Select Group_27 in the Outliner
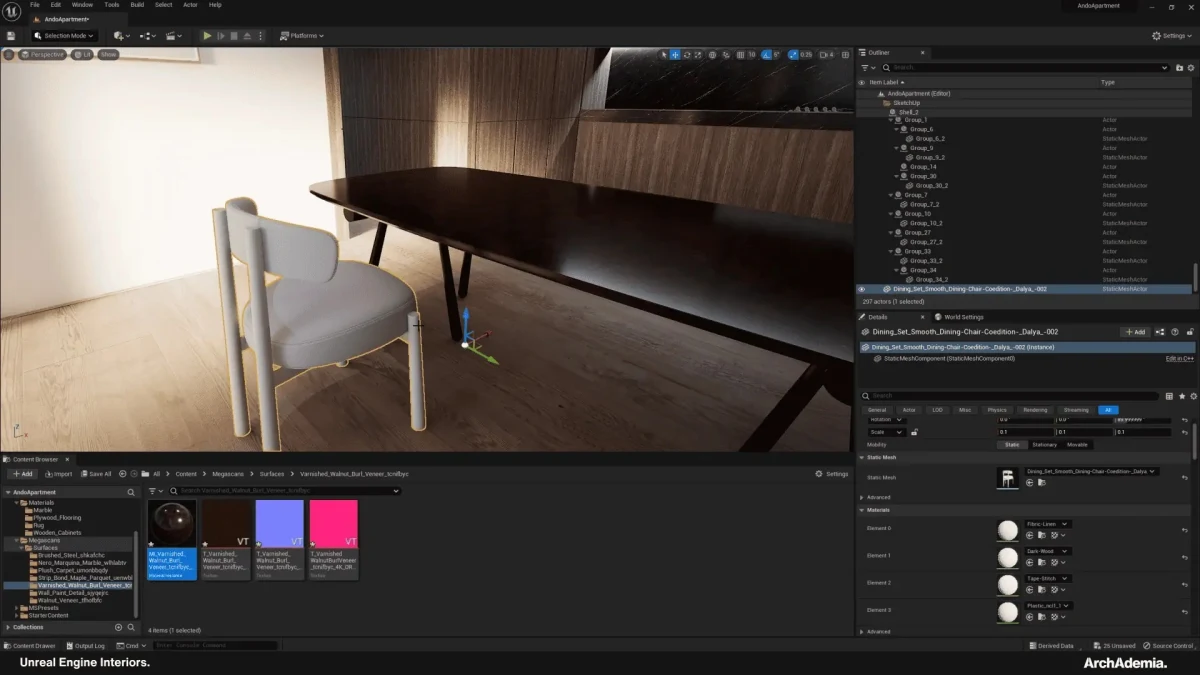Viewport: 1200px width, 675px height. pos(918,232)
